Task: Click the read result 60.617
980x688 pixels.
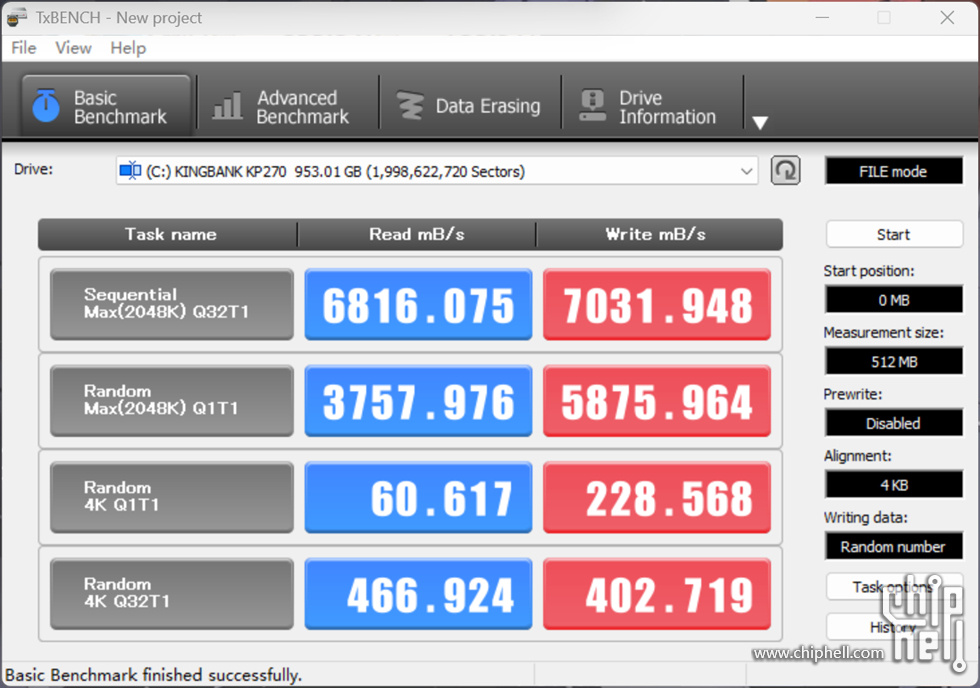Action: 418,497
